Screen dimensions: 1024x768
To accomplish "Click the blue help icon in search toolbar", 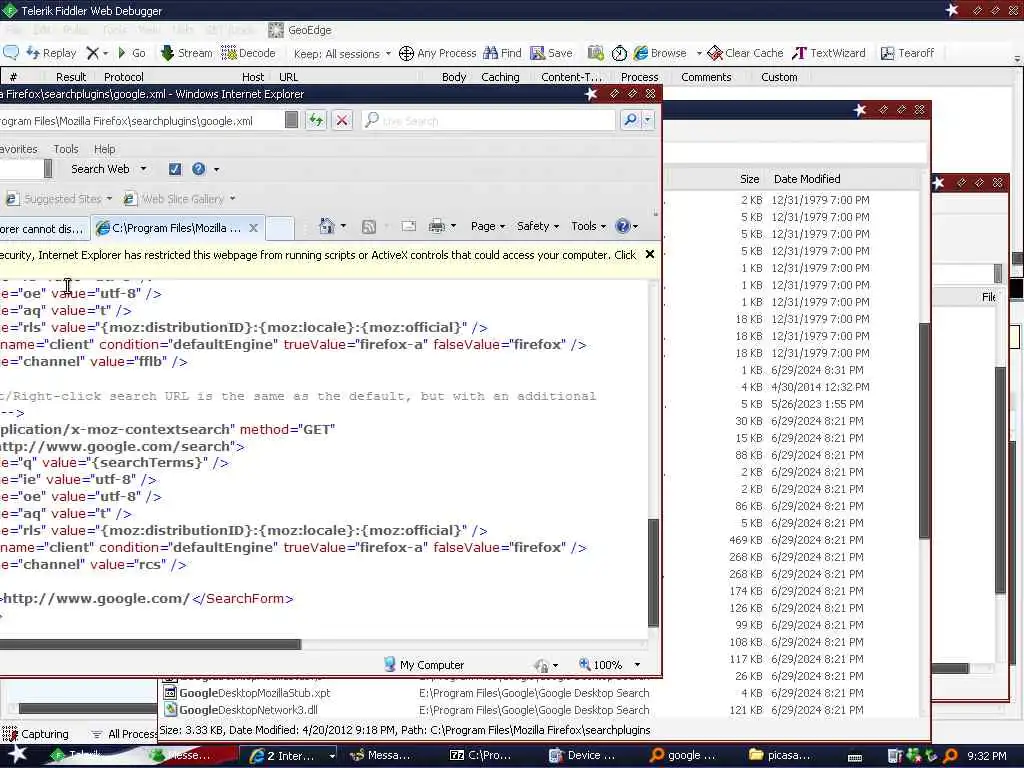I will [x=199, y=169].
